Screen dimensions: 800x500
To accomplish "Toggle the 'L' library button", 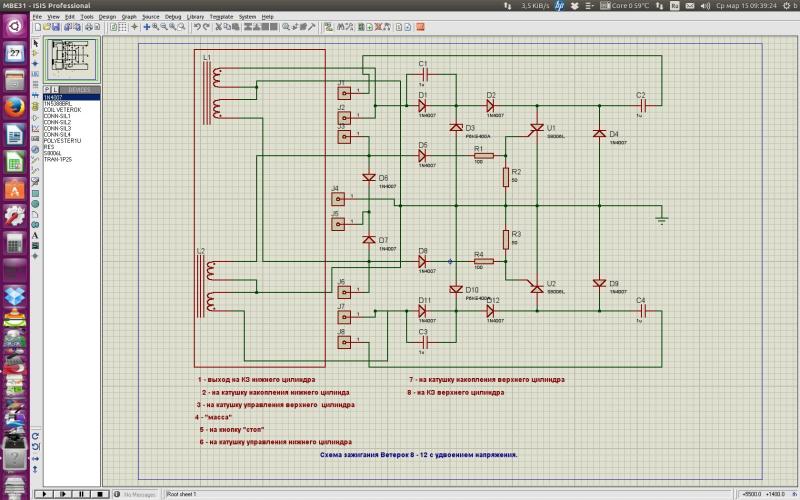I will 55,89.
